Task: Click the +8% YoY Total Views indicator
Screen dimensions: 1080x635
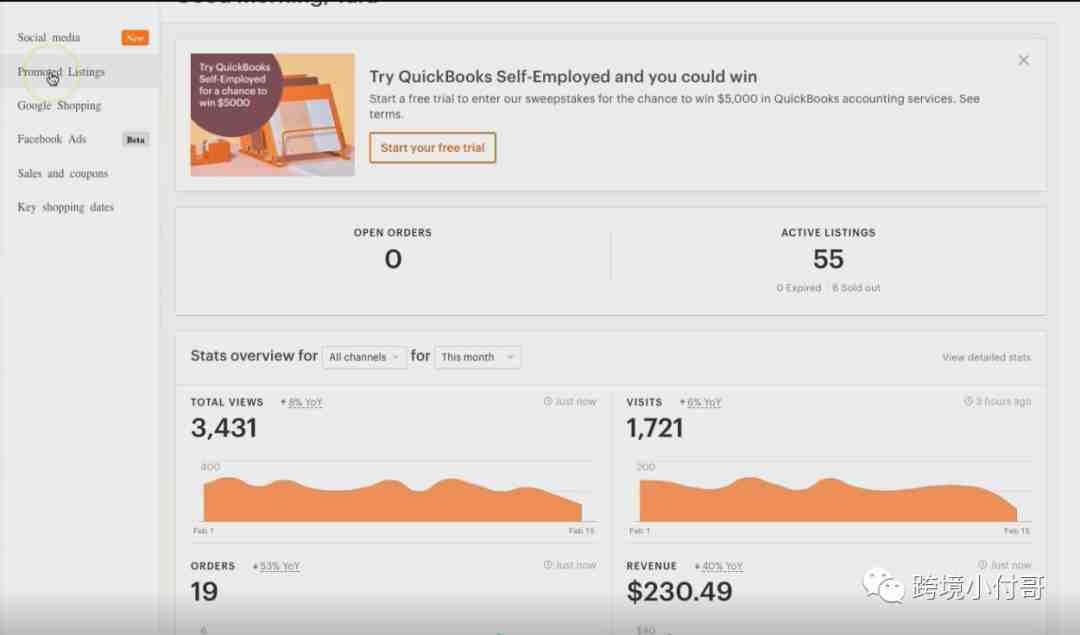Action: point(302,402)
